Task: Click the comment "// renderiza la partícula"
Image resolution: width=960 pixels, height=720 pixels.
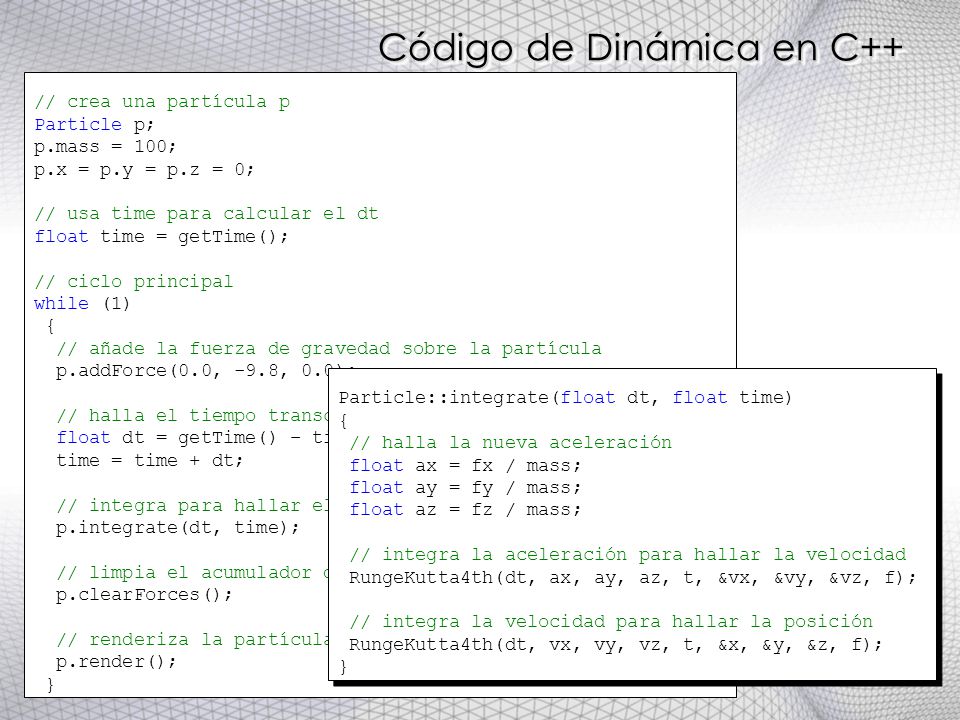Action: tap(193, 640)
